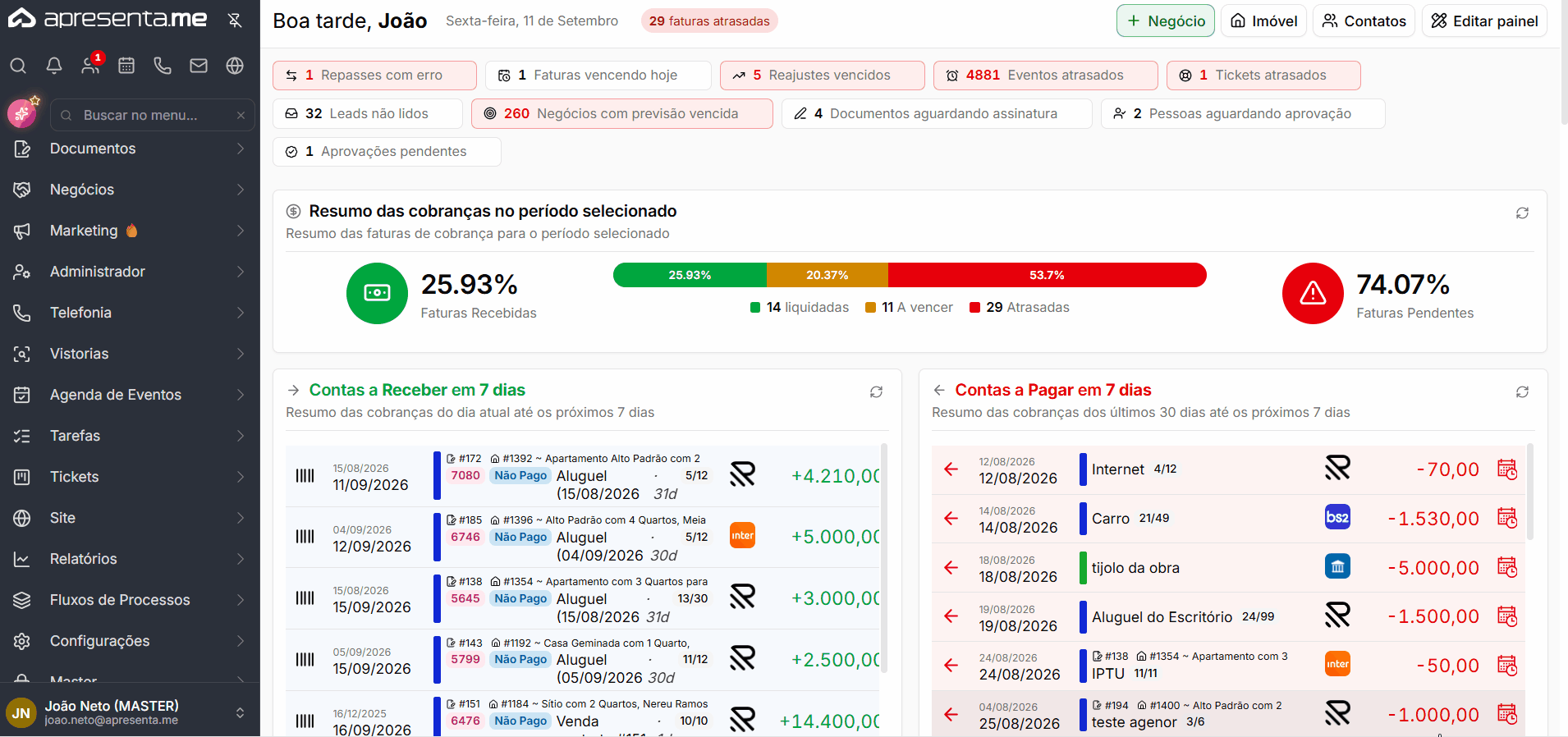This screenshot has width=1568, height=737.
Task: Refresh the Contas a Pagar panel
Action: (1522, 392)
